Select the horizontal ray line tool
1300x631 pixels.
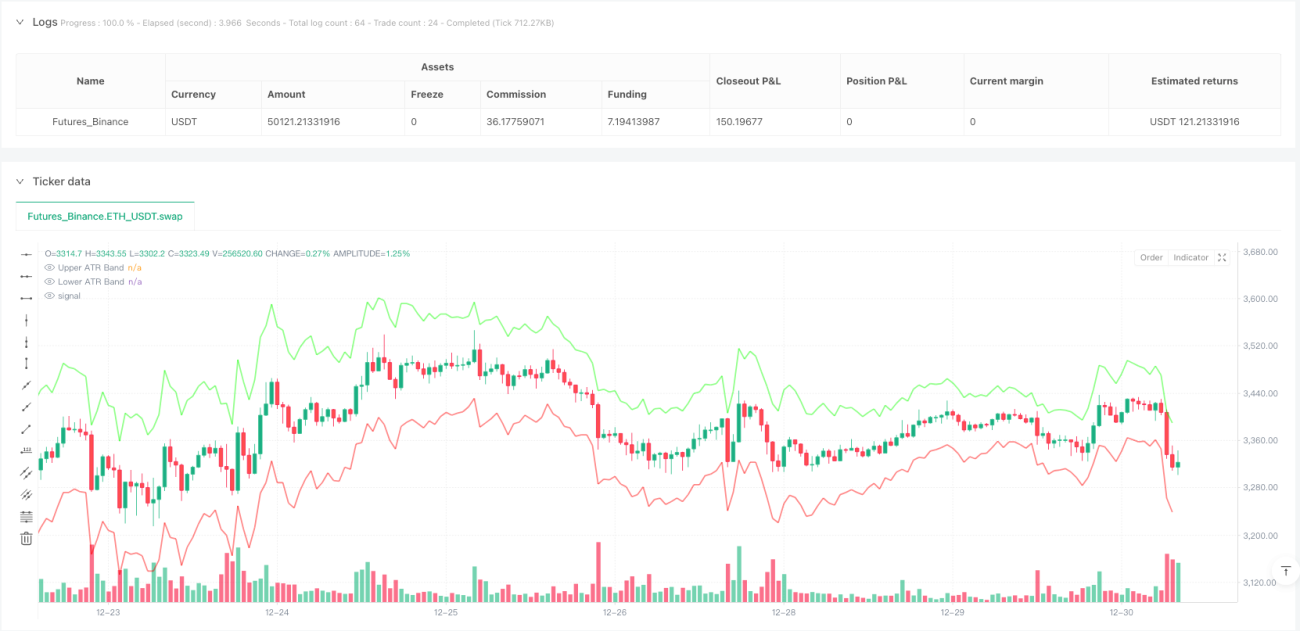click(26, 276)
